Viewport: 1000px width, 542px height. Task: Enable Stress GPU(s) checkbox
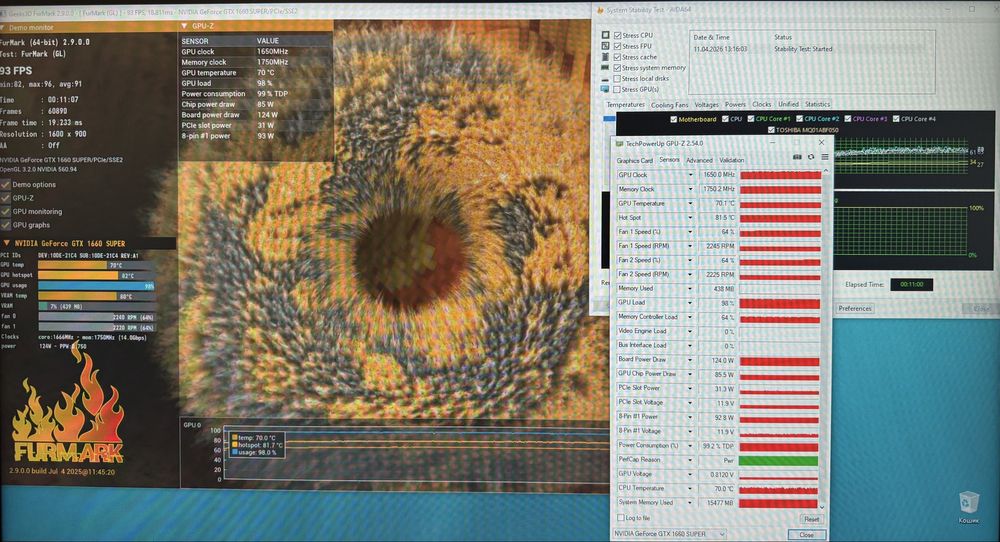[x=617, y=89]
